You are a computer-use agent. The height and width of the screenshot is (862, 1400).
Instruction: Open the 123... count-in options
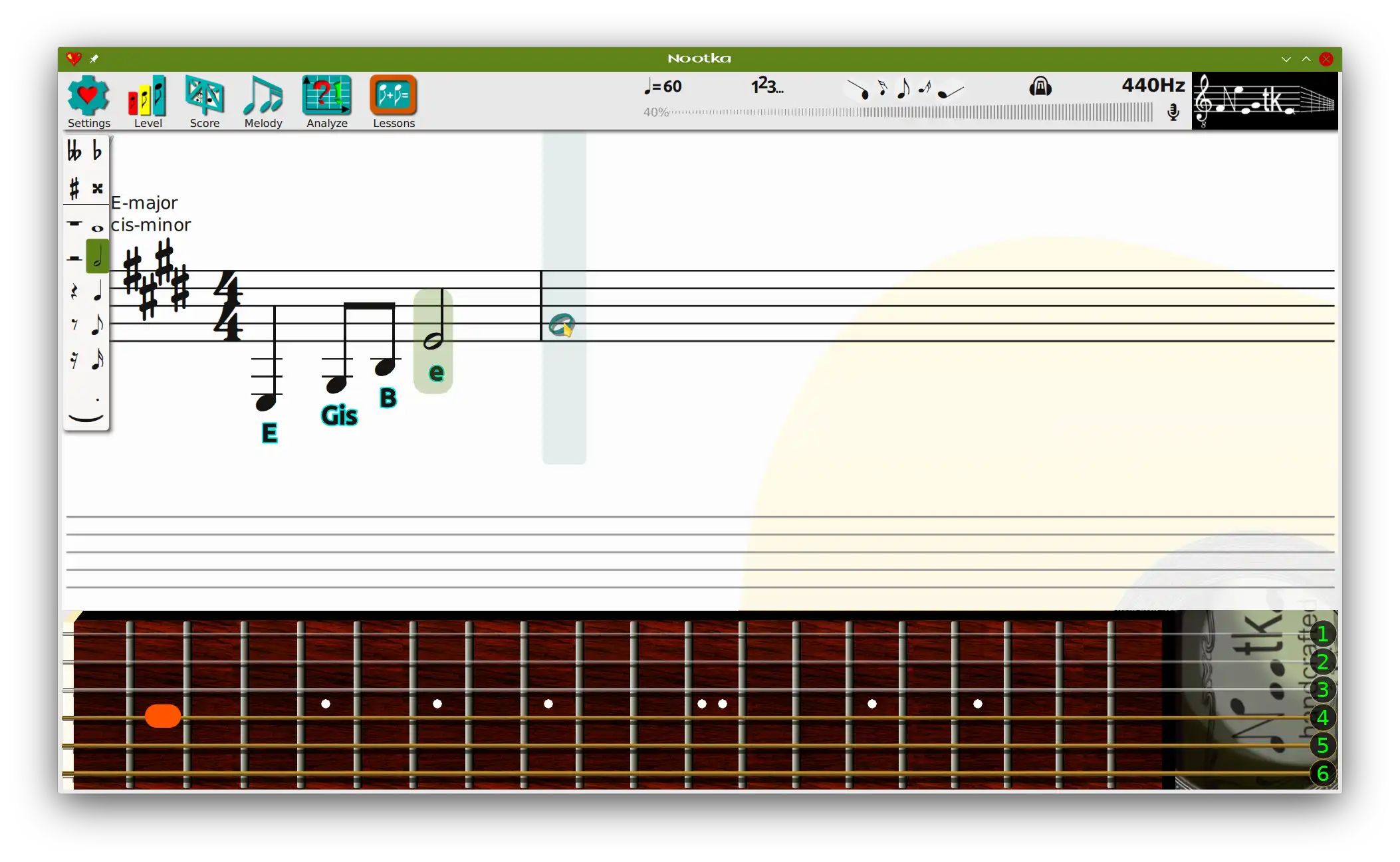(x=766, y=86)
